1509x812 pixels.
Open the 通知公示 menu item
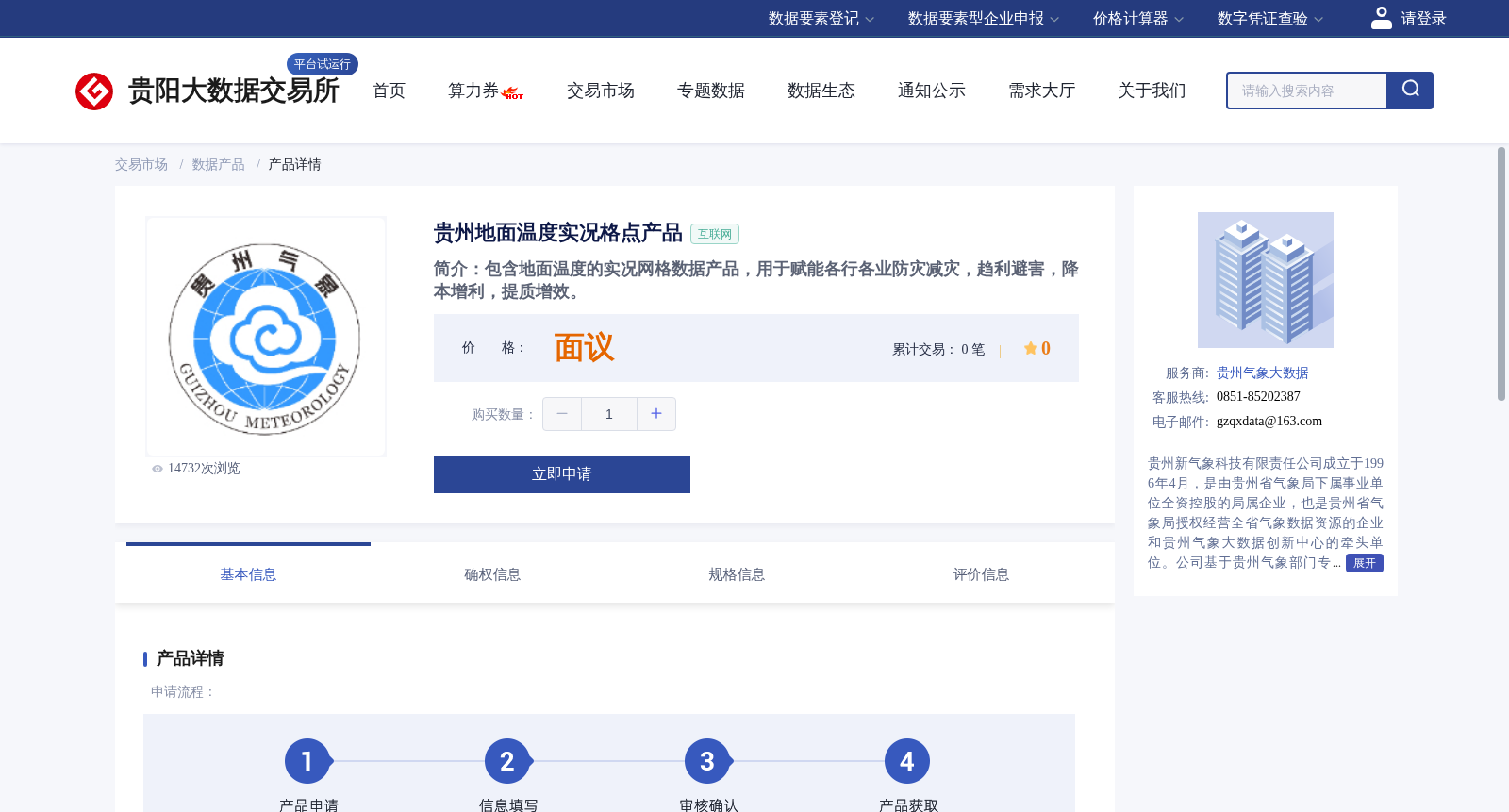(x=931, y=91)
